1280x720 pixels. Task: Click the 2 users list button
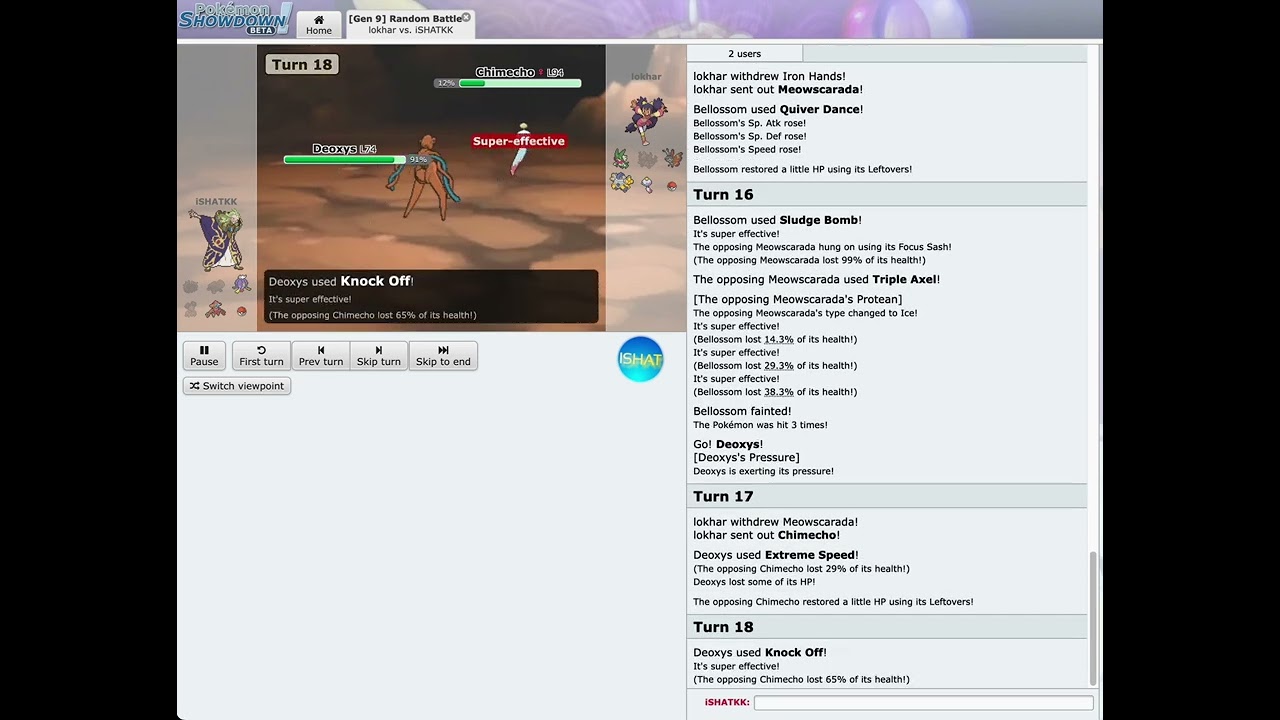pyautogui.click(x=745, y=53)
